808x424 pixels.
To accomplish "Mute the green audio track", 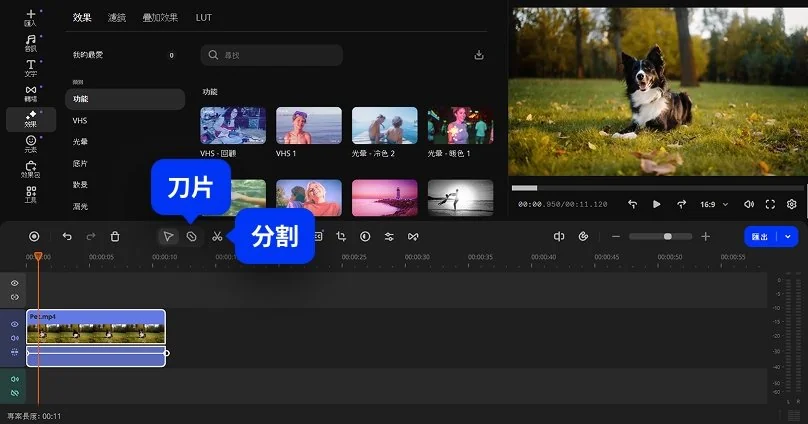I will click(14, 379).
